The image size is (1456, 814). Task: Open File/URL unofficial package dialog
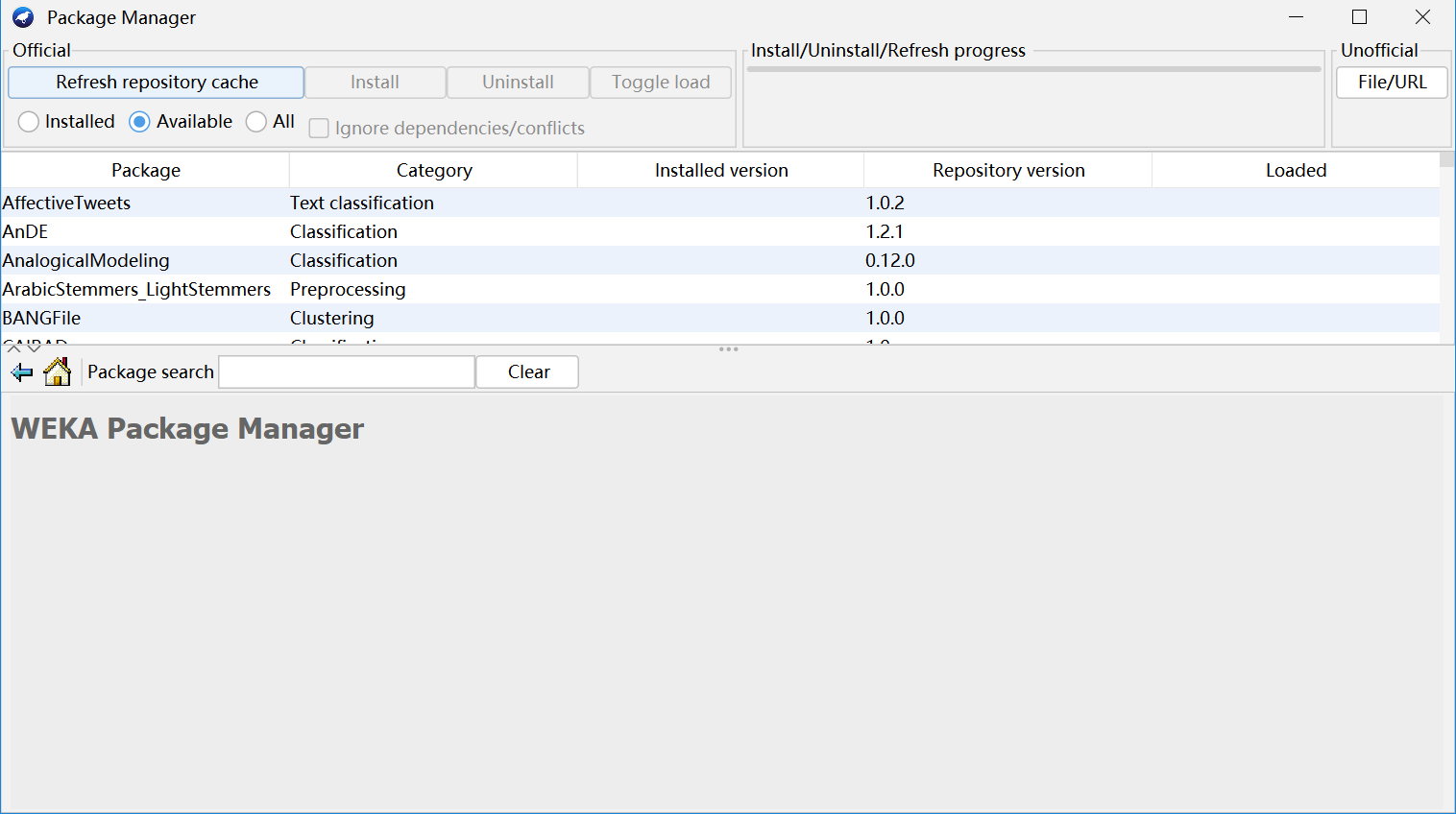pyautogui.click(x=1392, y=83)
